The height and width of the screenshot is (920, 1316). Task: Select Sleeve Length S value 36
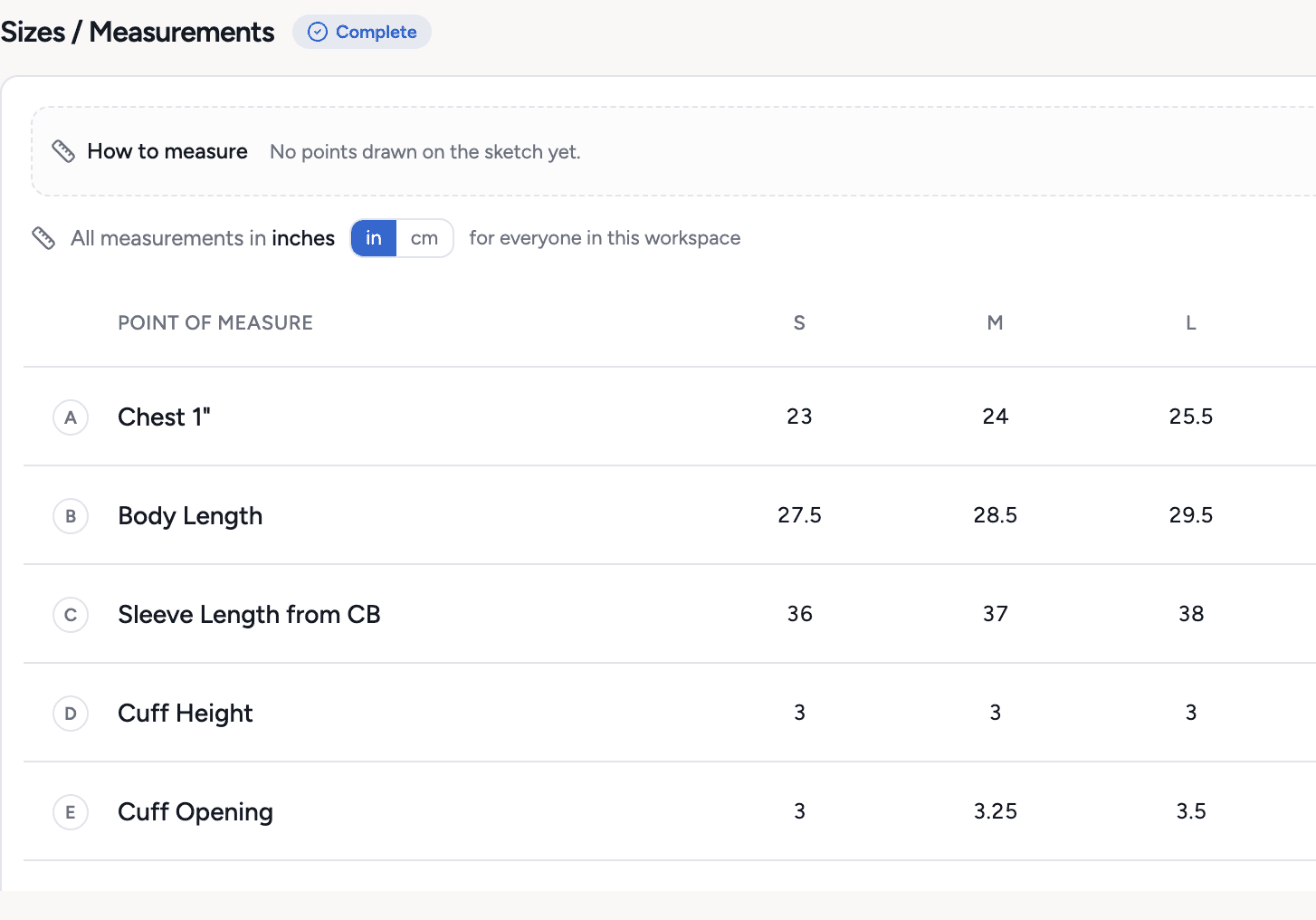[799, 614]
